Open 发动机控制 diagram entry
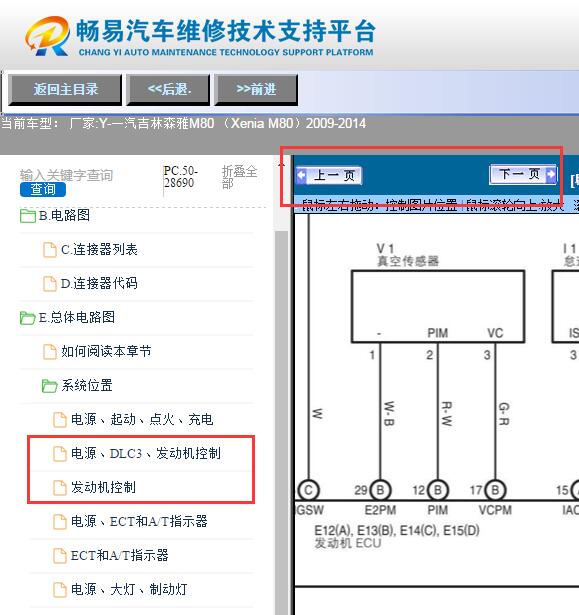This screenshot has width=579, height=615. point(103,488)
